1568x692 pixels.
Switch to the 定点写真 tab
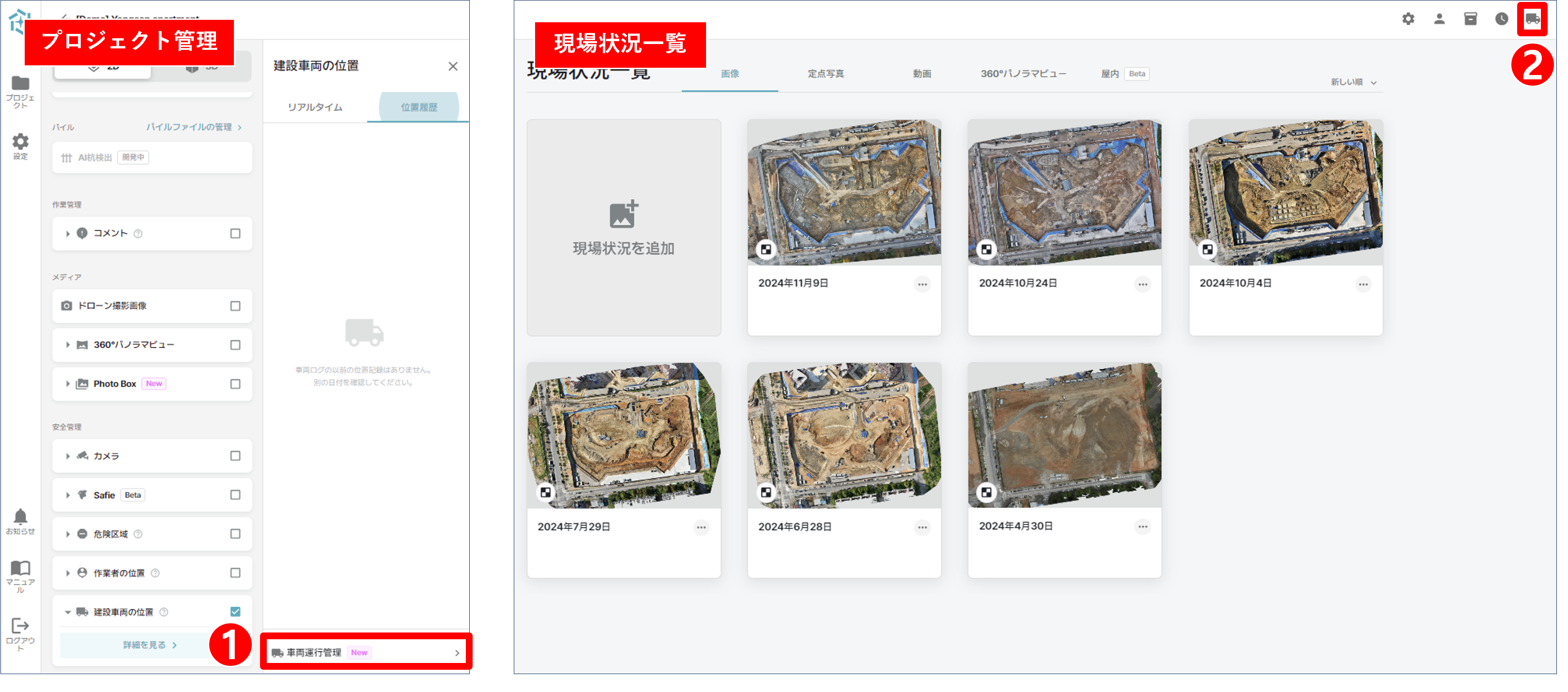point(827,74)
